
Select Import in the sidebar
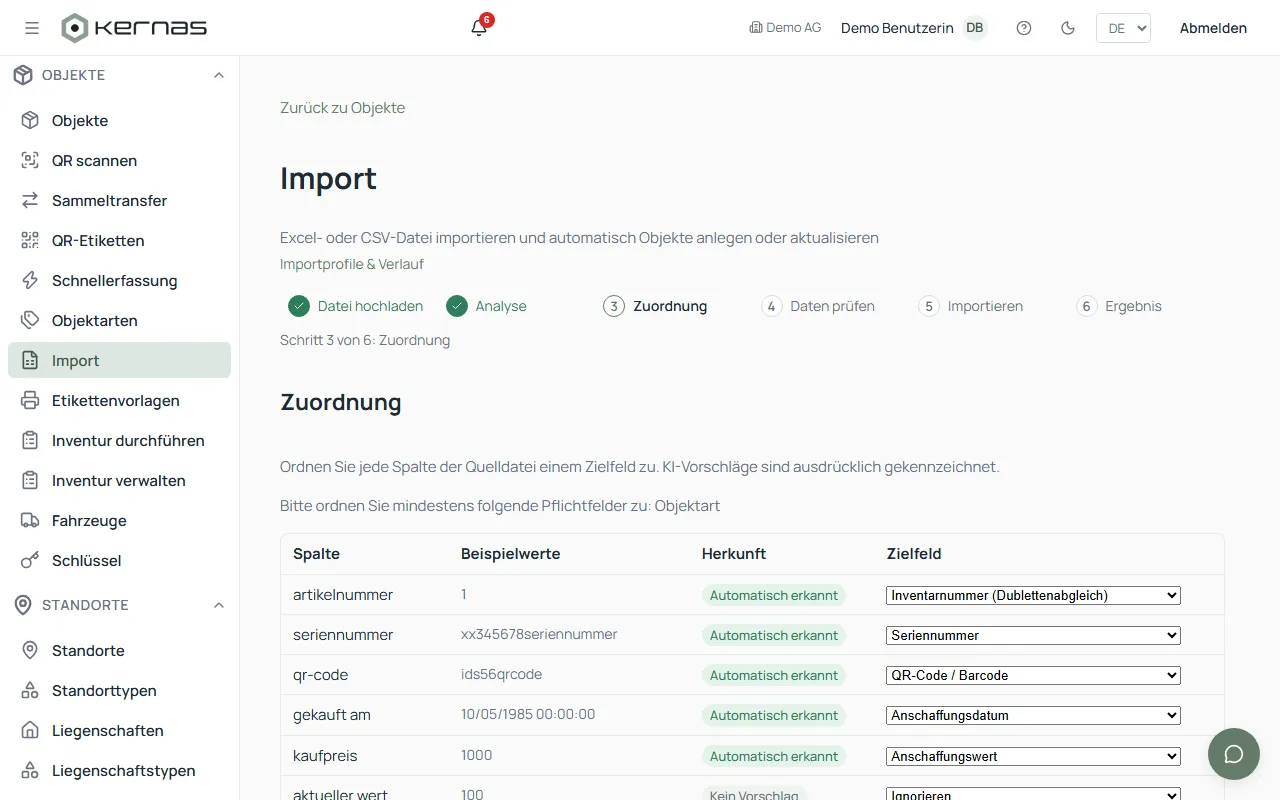(119, 360)
